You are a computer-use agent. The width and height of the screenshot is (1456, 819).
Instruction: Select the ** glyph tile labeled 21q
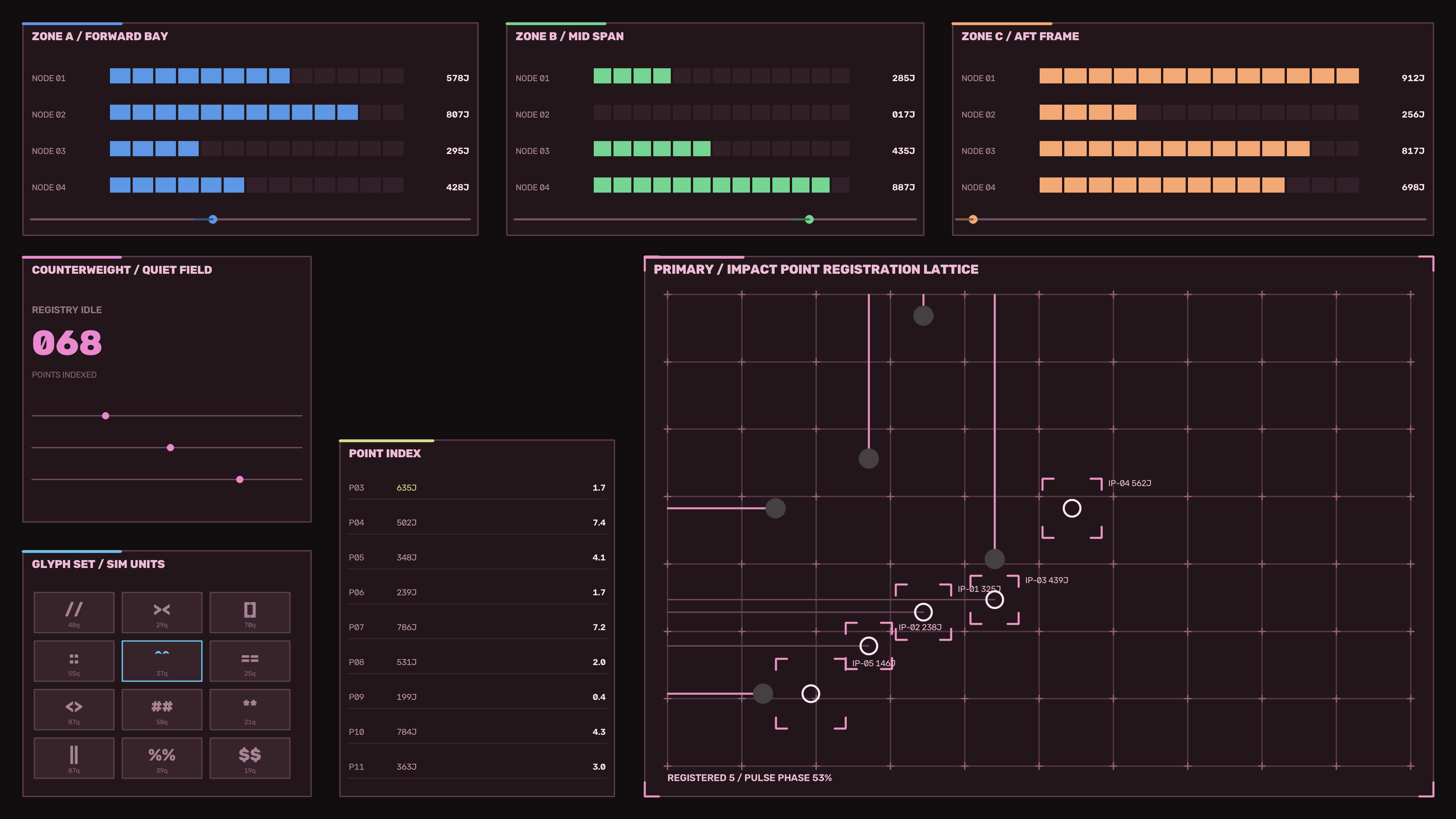250,709
